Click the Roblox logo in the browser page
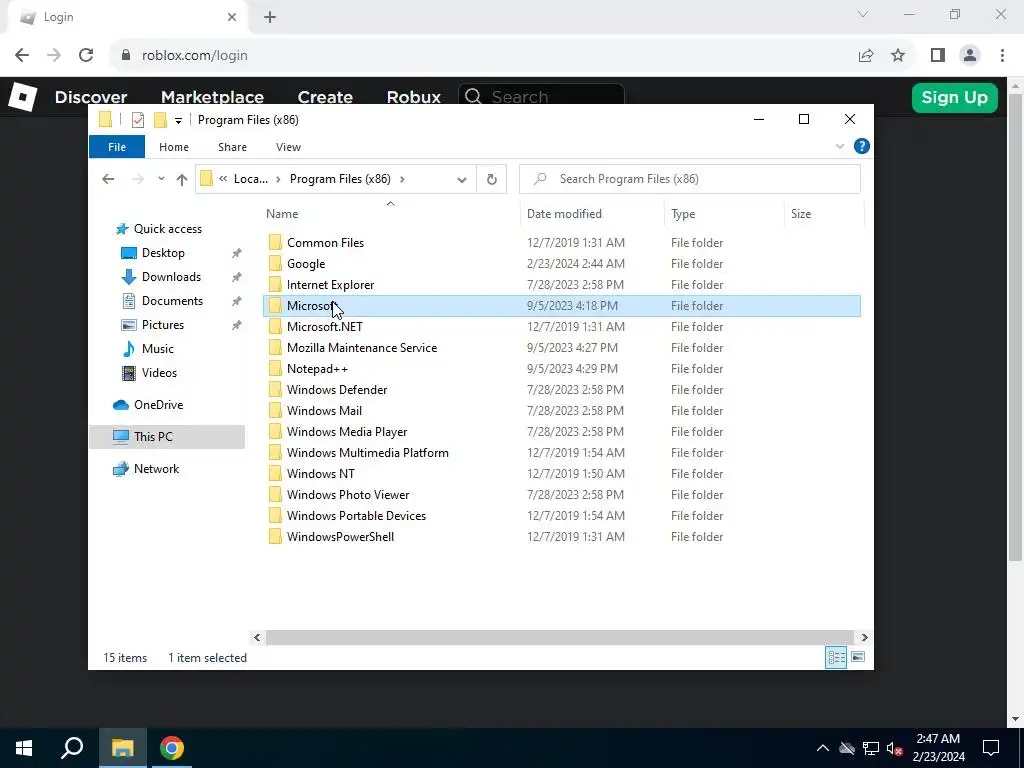Screen dimensions: 1024x768 pos(23,97)
